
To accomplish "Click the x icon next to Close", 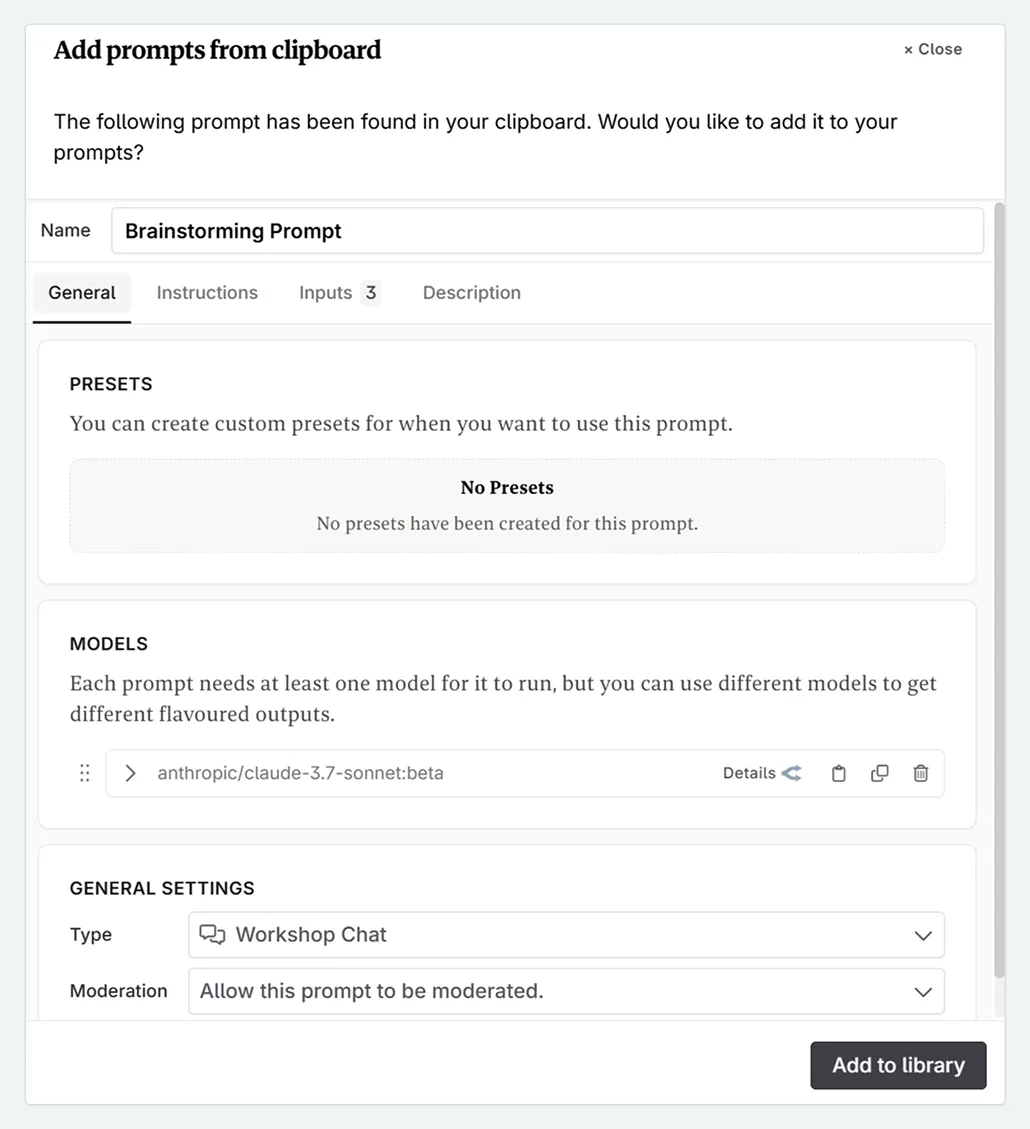I will tap(907, 48).
